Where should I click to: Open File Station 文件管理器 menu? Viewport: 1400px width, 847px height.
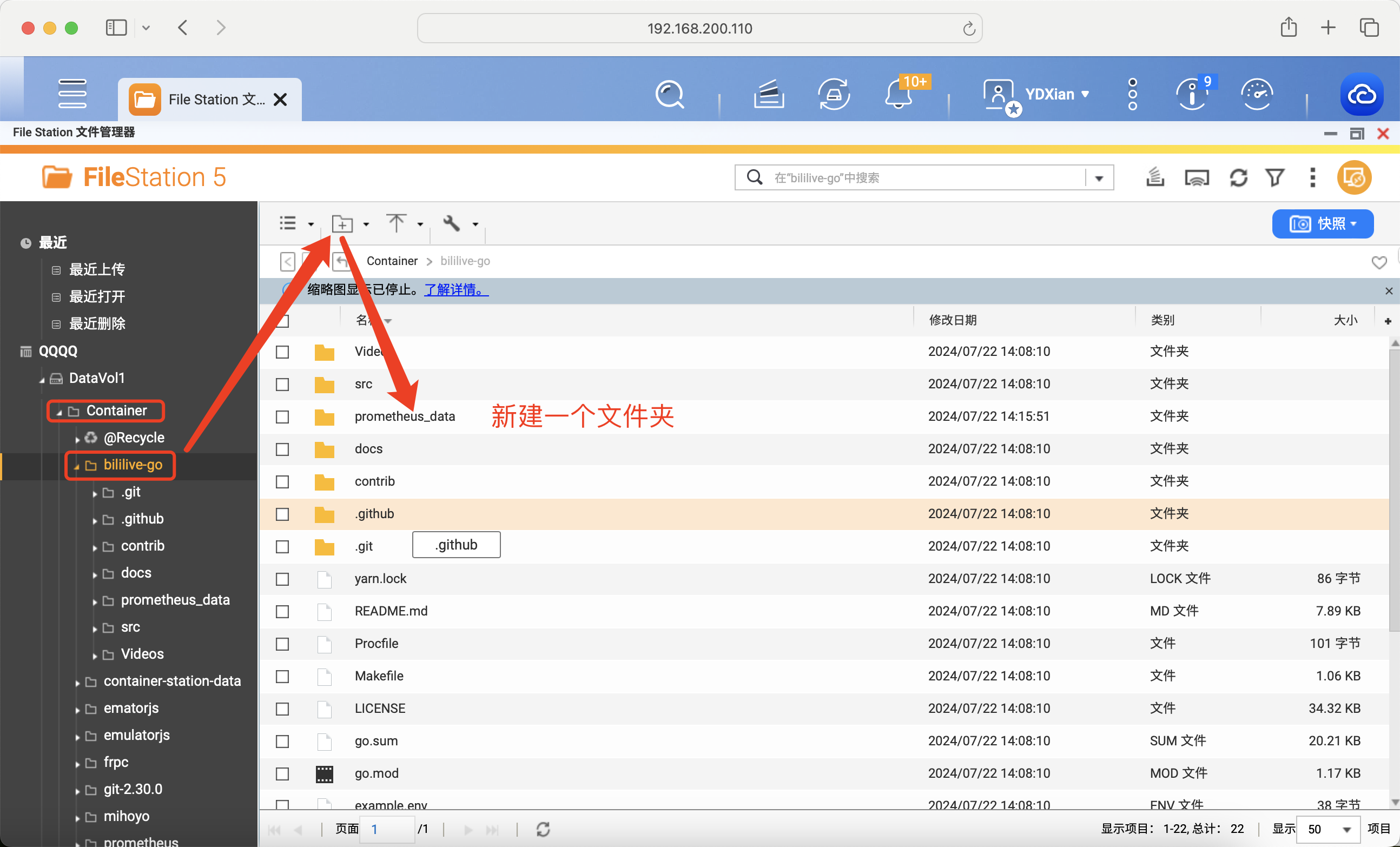coord(74,133)
